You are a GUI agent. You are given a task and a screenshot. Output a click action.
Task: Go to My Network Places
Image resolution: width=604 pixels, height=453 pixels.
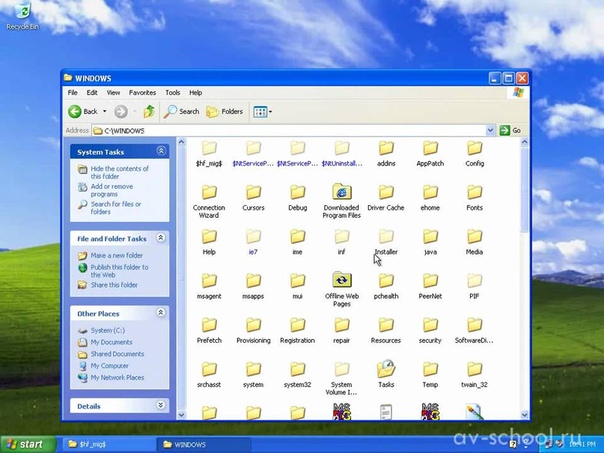click(x=117, y=378)
